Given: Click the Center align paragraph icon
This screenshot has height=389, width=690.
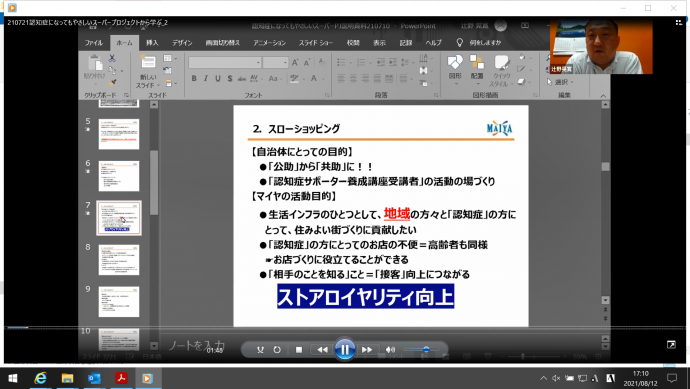Looking at the screenshot, I should click(353, 79).
